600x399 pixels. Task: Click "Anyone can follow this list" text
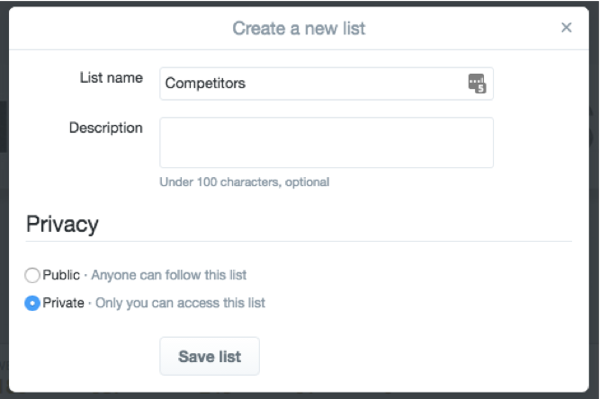169,275
